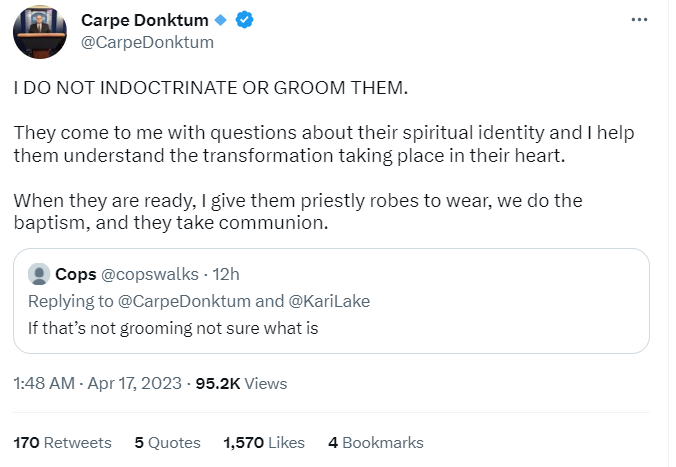This screenshot has width=676, height=467.
Task: Show the 170 Retweets list
Action: coord(62,442)
